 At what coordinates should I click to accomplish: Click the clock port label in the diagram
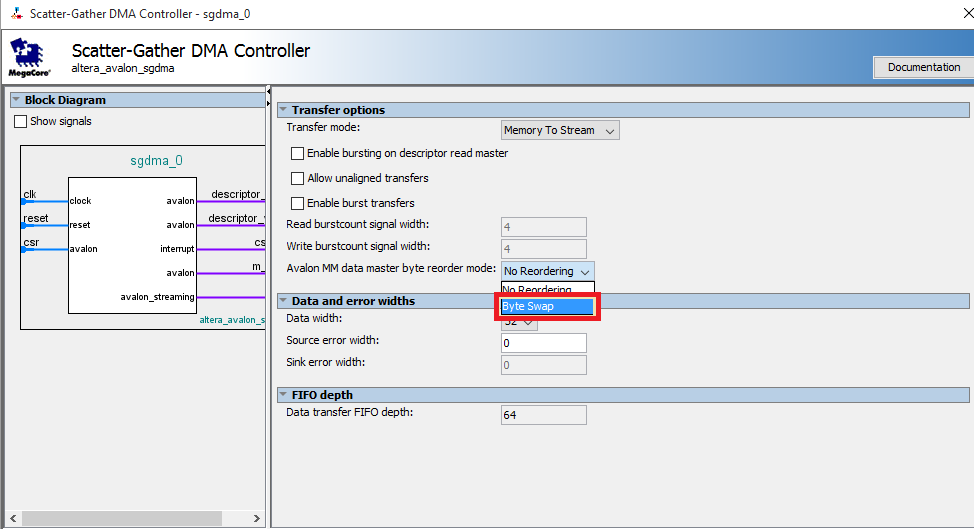point(80,201)
